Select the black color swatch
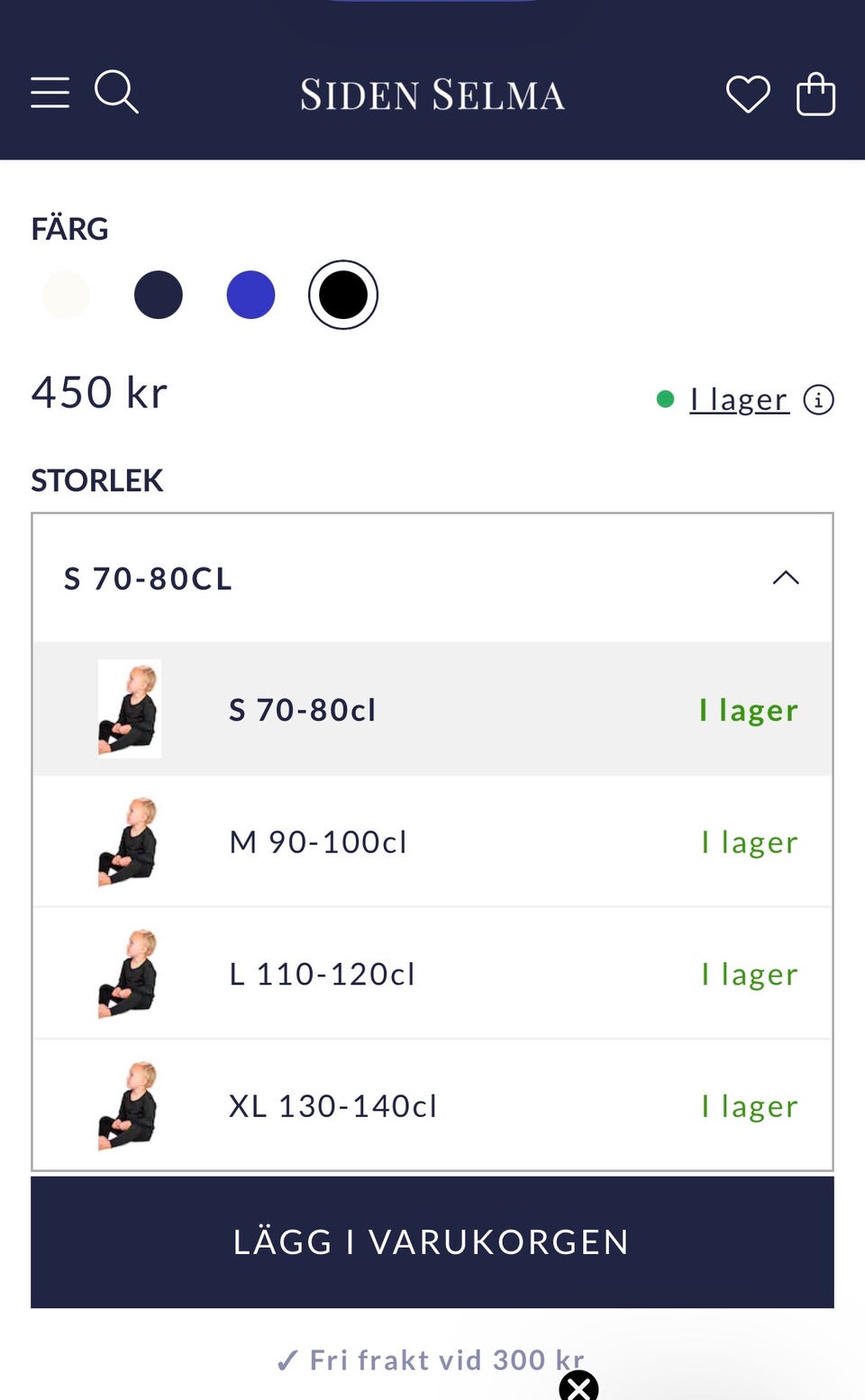This screenshot has height=1400, width=865. (342, 295)
